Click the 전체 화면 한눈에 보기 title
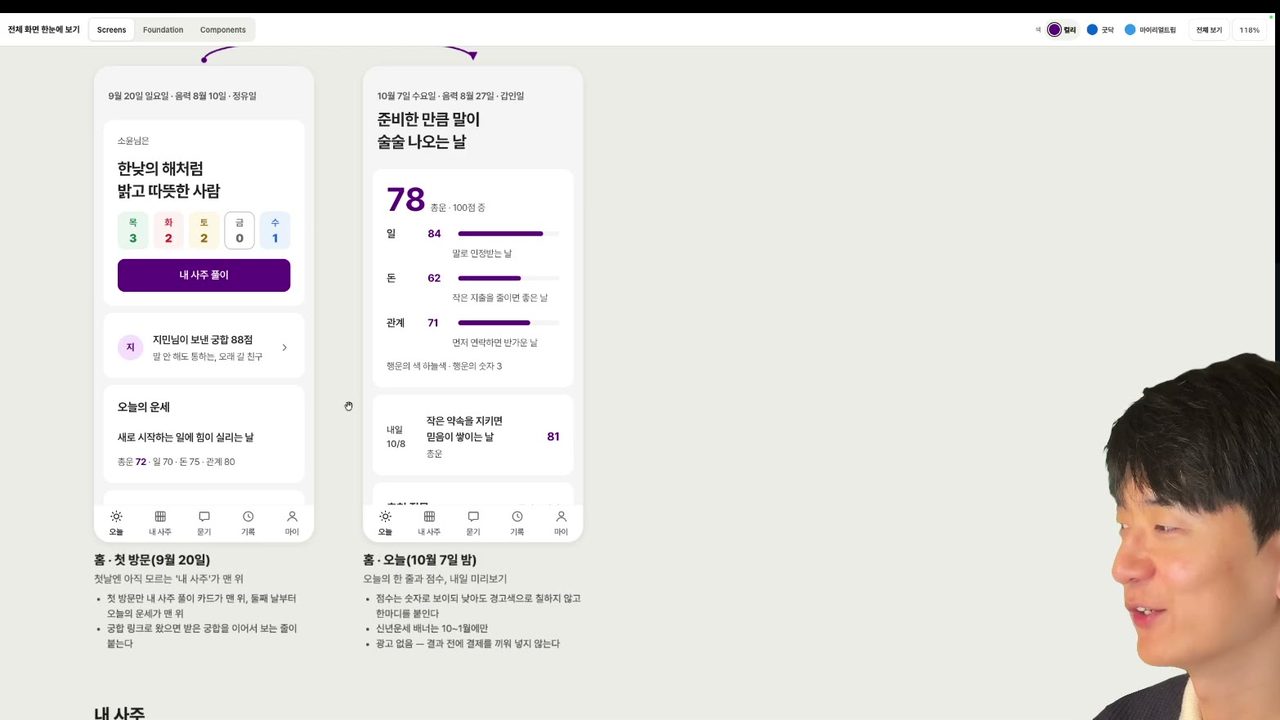 (x=44, y=30)
